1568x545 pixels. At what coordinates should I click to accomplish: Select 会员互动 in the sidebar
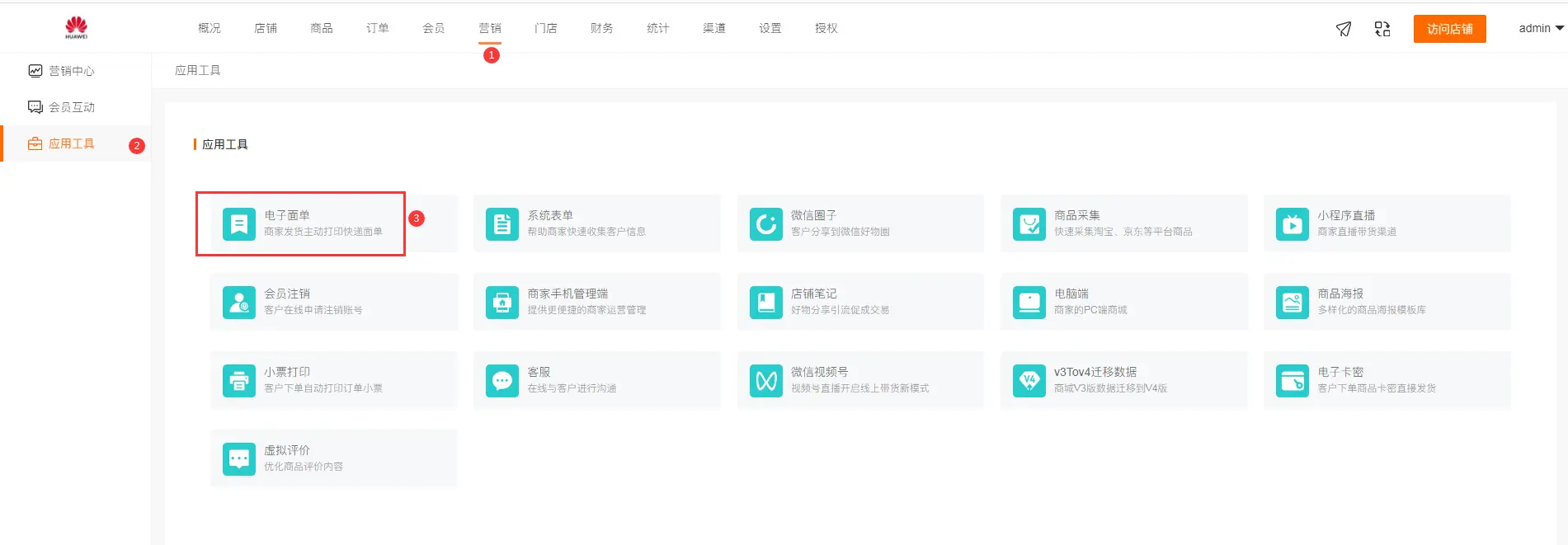pyautogui.click(x=71, y=107)
